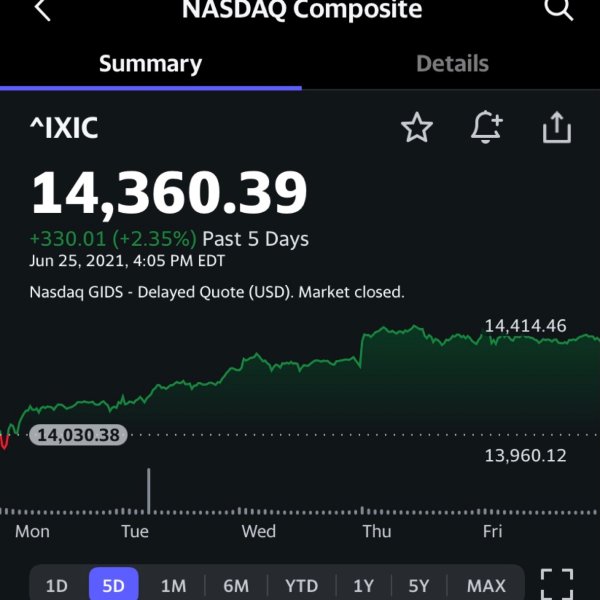Switch to the Details tab
The height and width of the screenshot is (600, 600).
coord(452,64)
